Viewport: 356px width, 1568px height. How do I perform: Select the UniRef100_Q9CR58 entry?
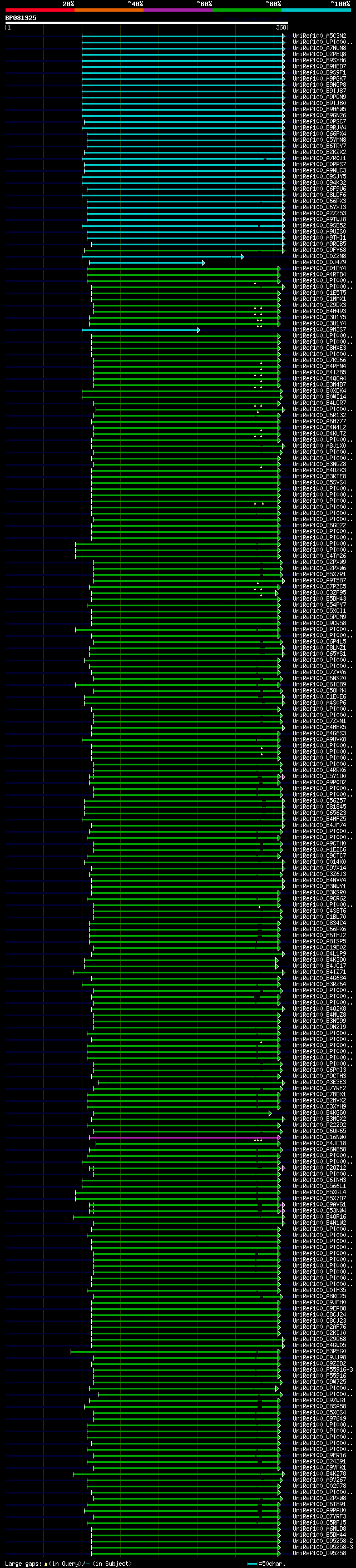click(x=319, y=624)
